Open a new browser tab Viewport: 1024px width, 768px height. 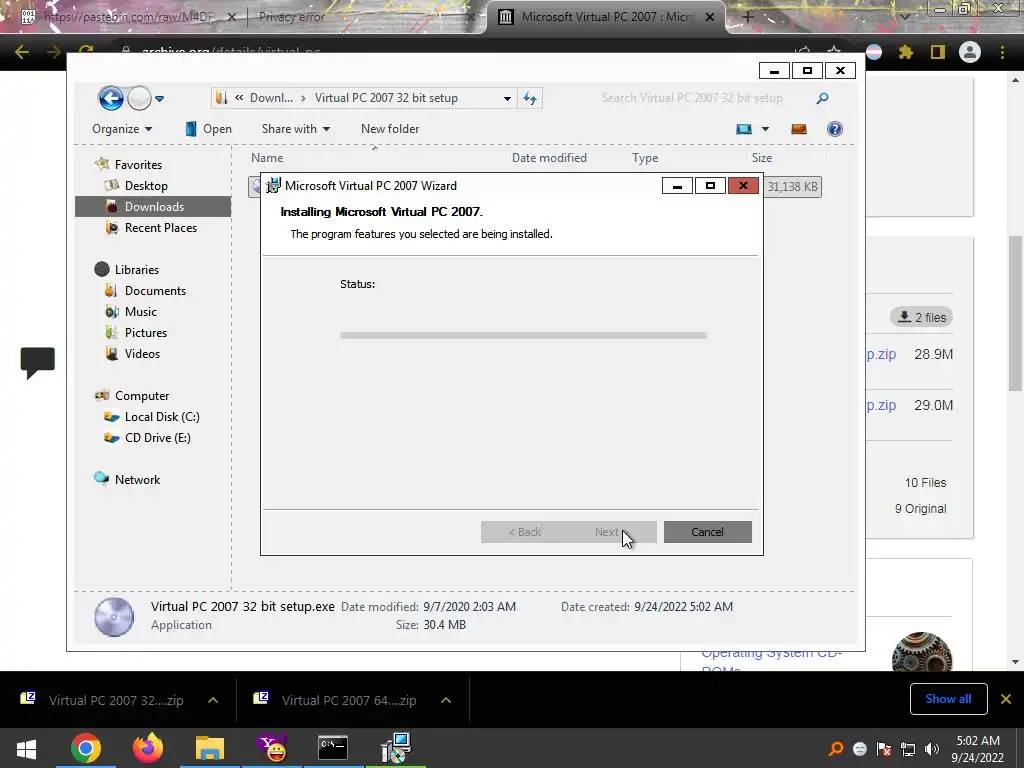(748, 17)
